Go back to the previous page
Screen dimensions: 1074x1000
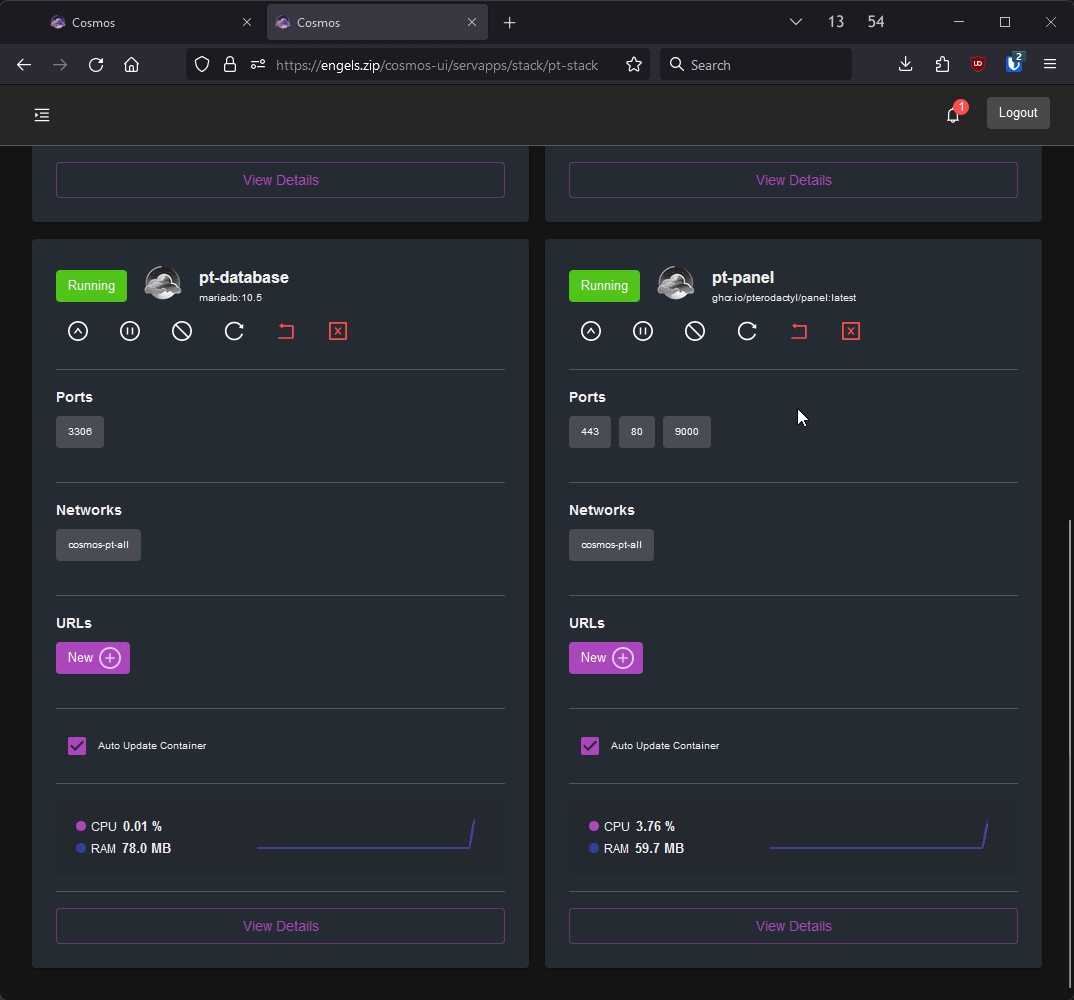click(24, 64)
